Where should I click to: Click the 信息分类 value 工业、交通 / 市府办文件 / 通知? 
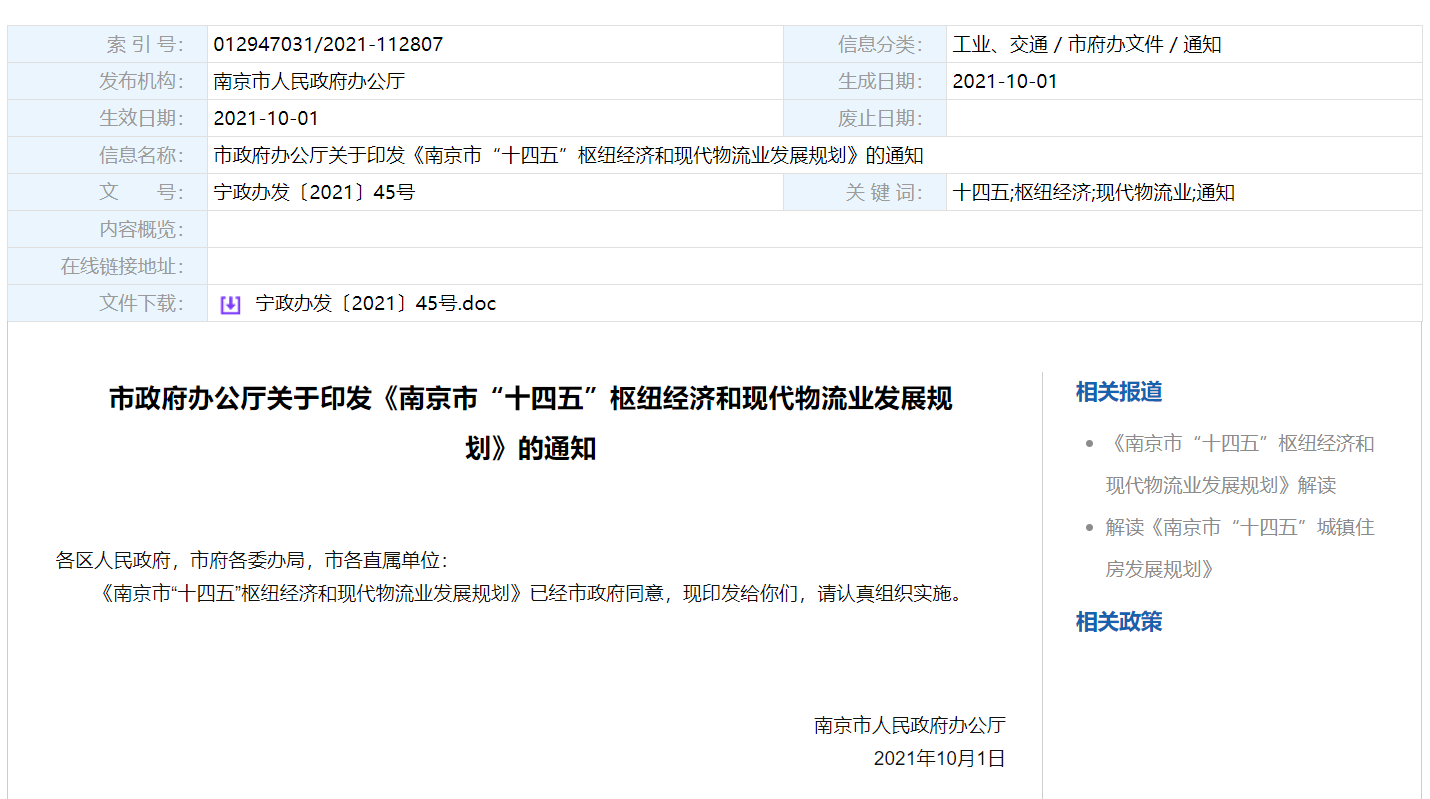[x=1086, y=44]
